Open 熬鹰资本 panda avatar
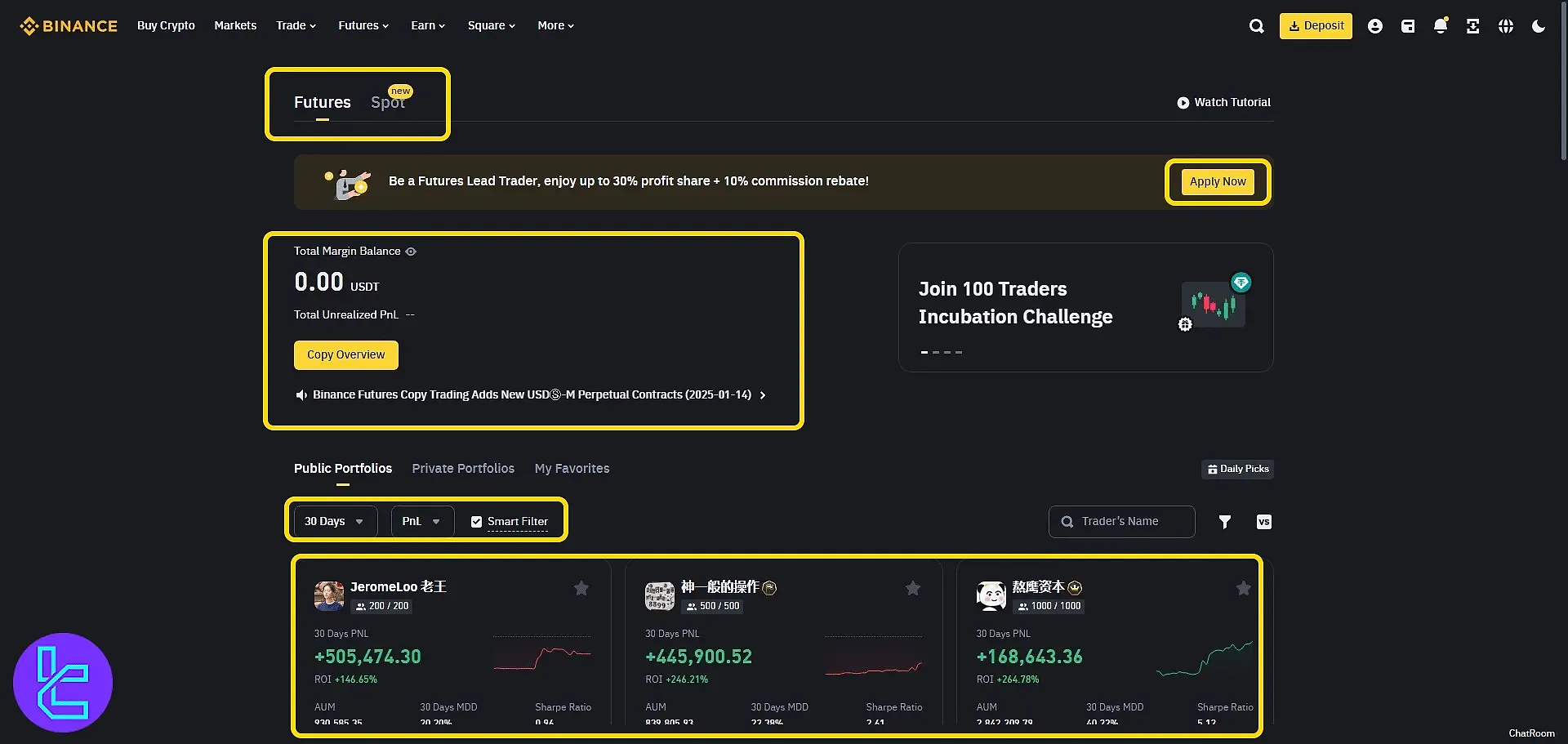The width and height of the screenshot is (1568, 744). tap(991, 596)
